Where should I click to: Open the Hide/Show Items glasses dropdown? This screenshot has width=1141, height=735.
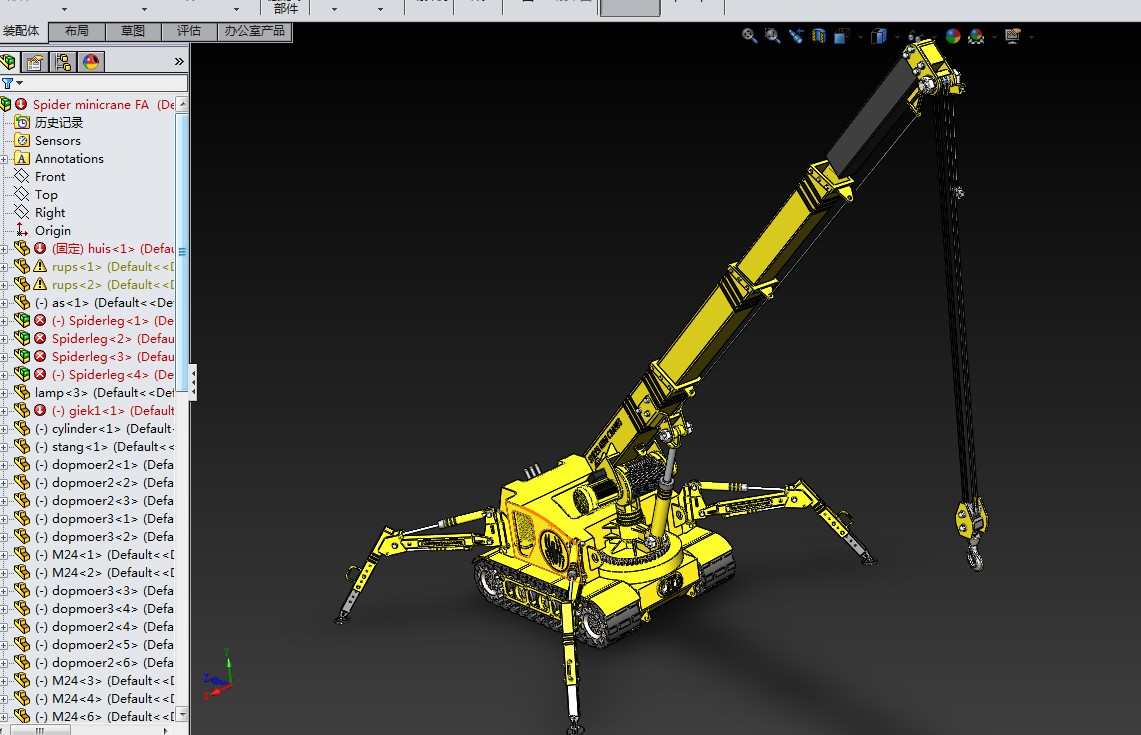914,36
